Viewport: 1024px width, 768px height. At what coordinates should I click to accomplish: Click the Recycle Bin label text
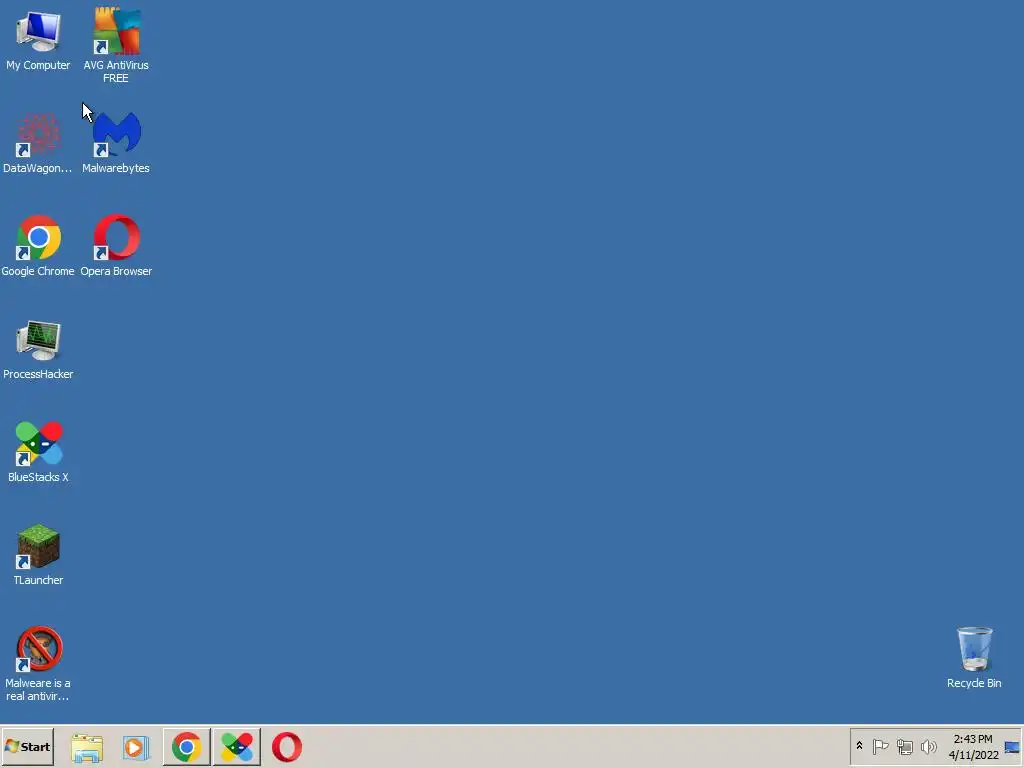coord(974,683)
